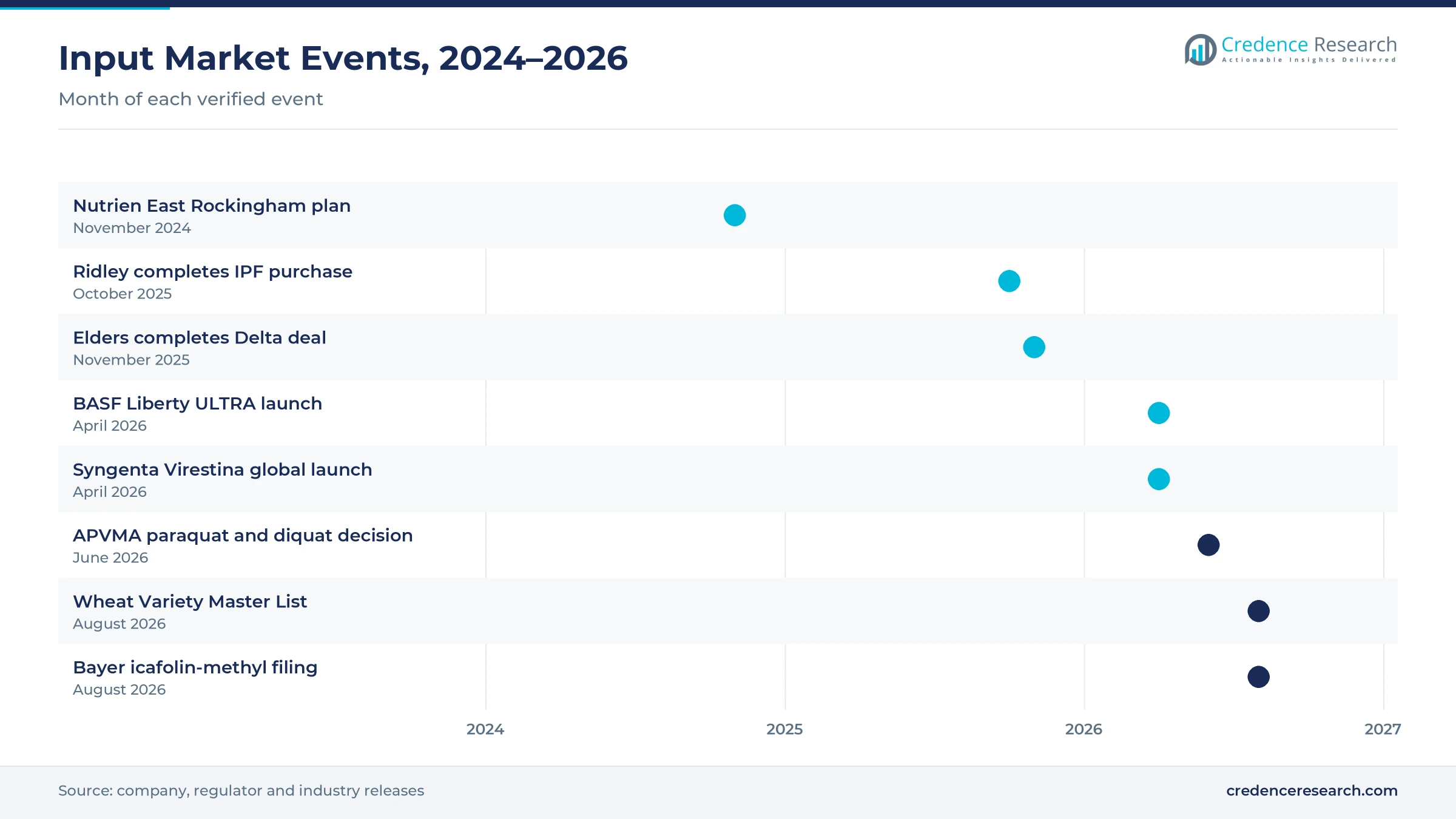Click the 'Ridley completes IPF purchase' label
Viewport: 1456px width, 819px height.
[212, 272]
